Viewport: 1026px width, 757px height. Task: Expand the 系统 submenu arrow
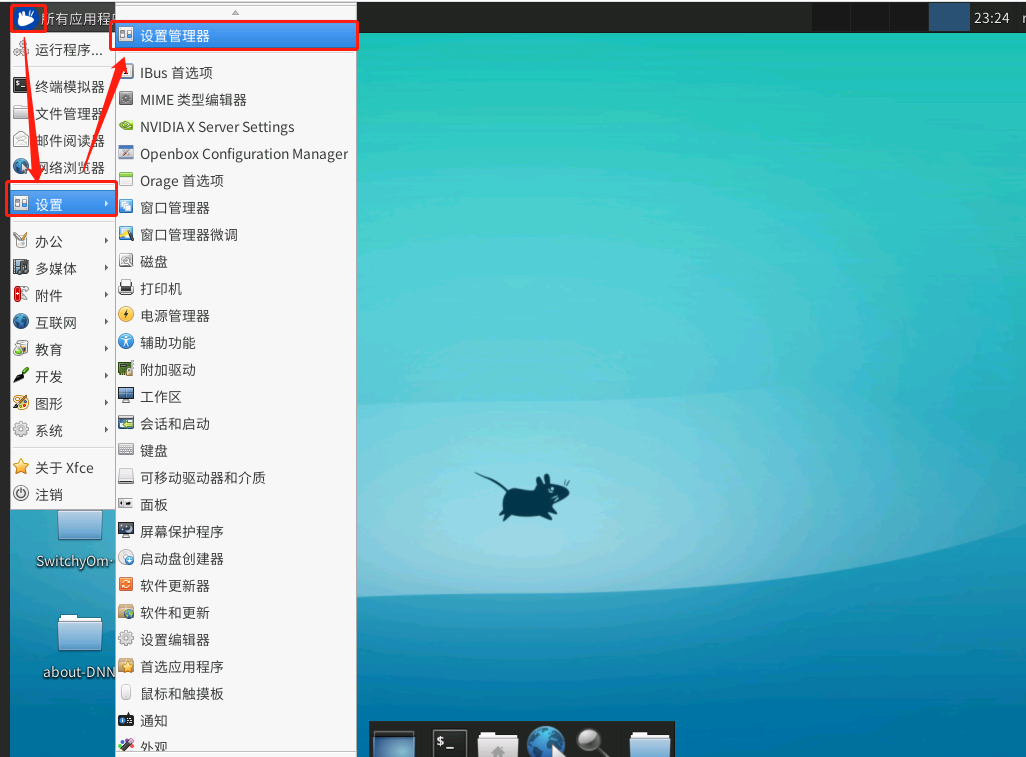[x=106, y=430]
